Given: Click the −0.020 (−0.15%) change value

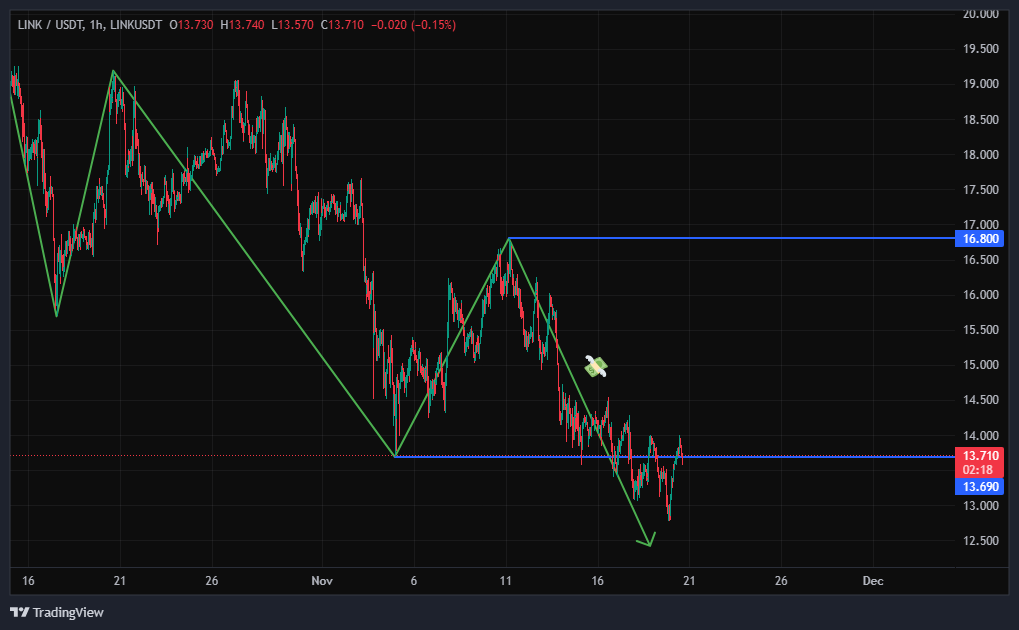Looking at the screenshot, I should [x=413, y=24].
